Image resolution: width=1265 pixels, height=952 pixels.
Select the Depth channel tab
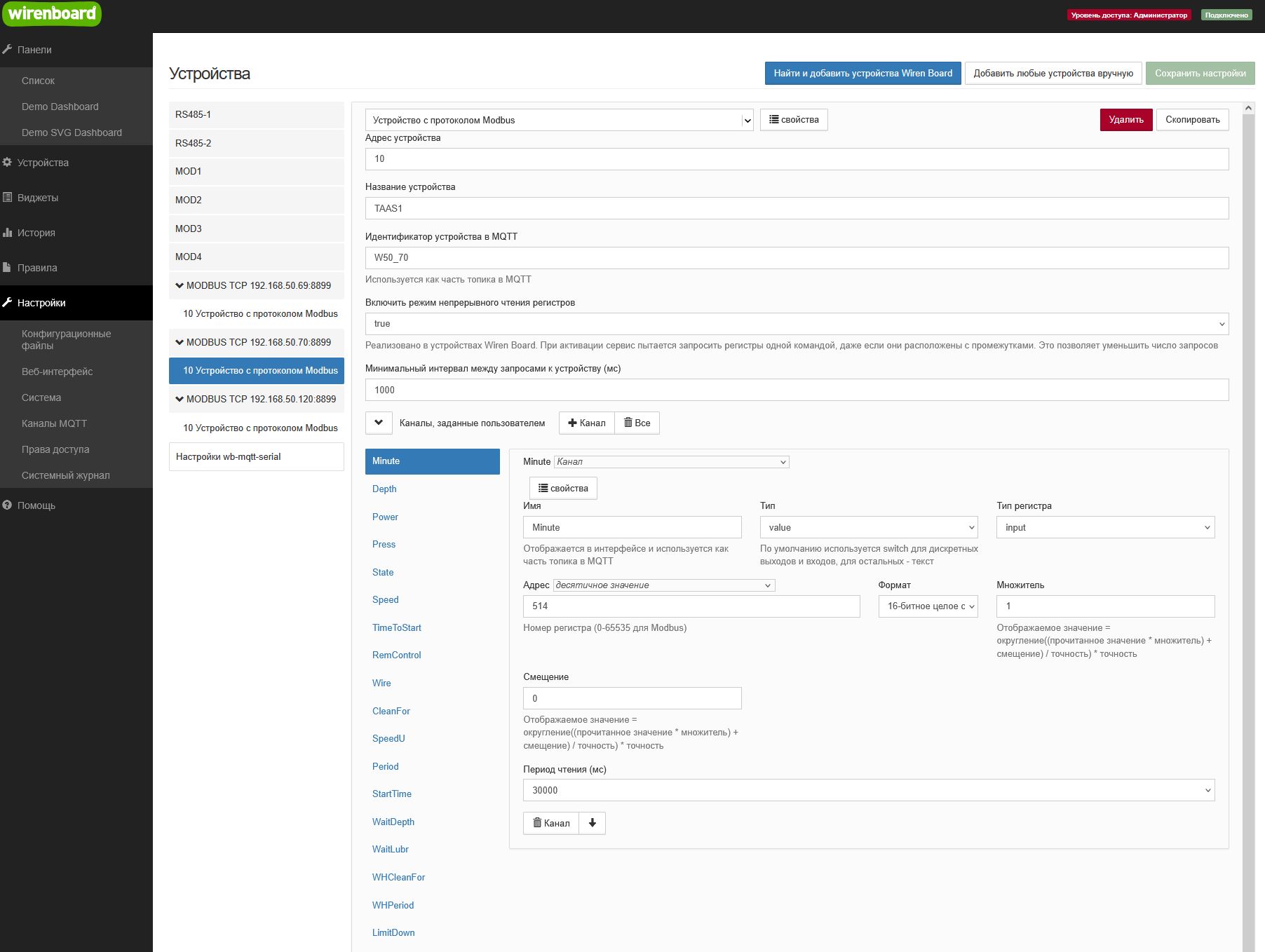coord(384,489)
